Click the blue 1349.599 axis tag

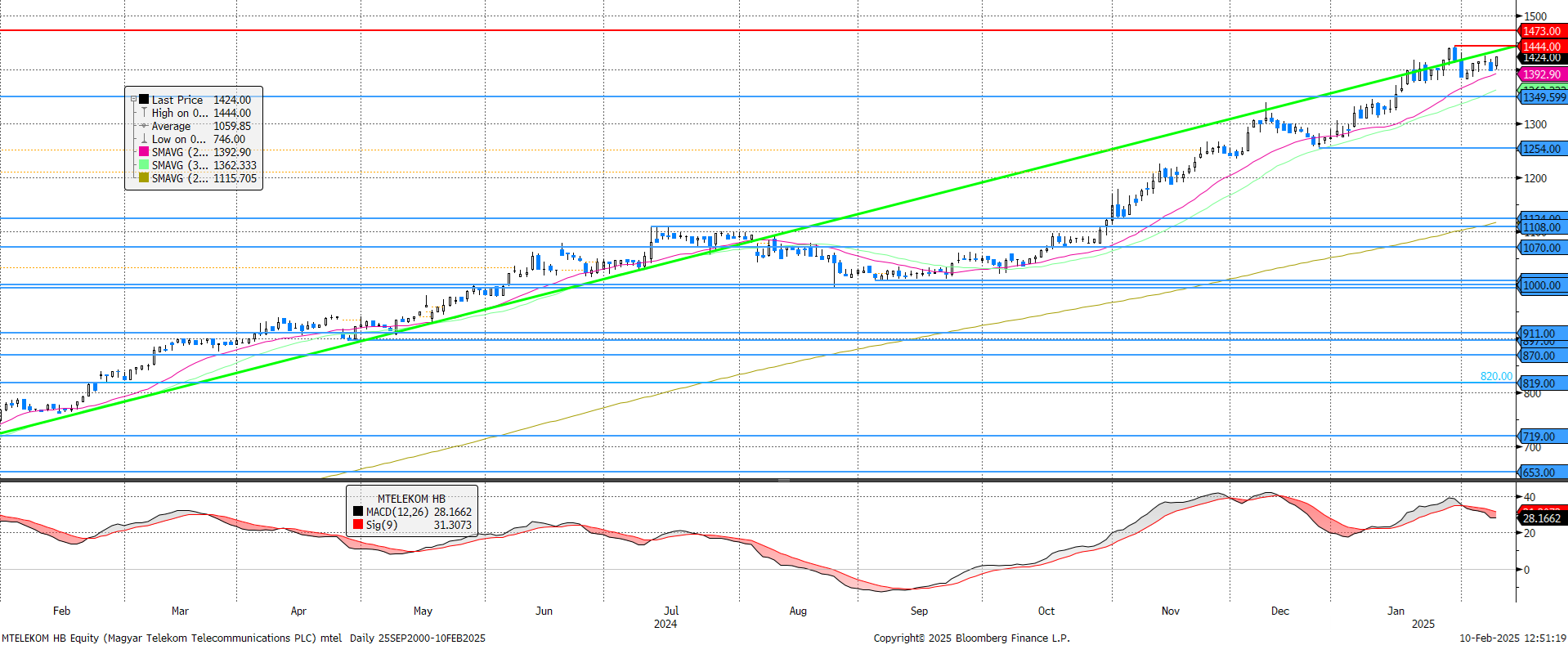pos(1543,97)
